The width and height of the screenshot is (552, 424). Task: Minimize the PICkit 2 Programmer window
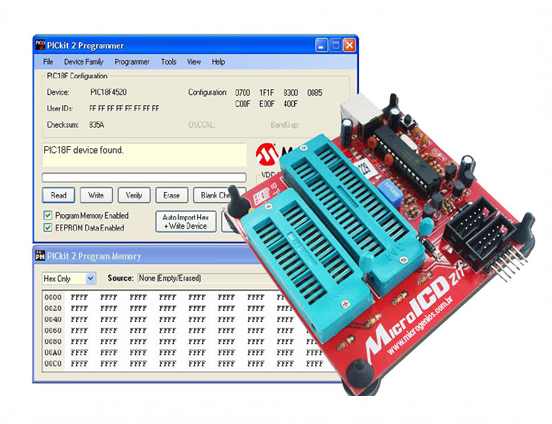click(x=321, y=45)
